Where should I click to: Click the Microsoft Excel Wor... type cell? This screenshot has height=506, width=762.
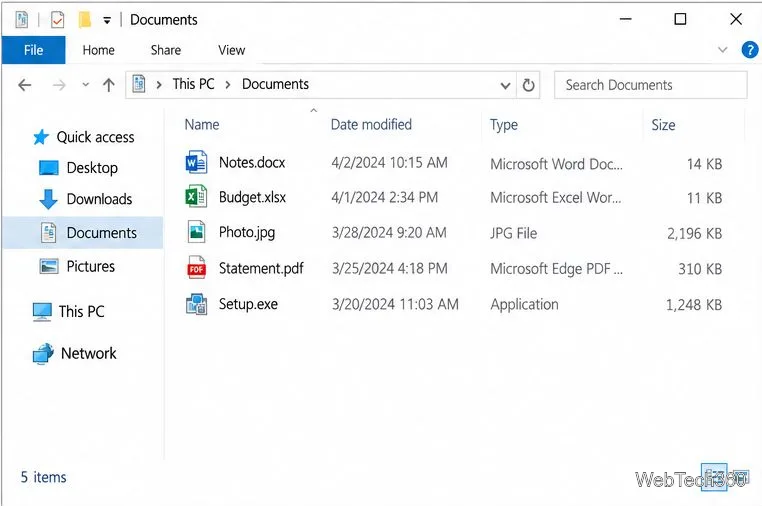click(555, 198)
